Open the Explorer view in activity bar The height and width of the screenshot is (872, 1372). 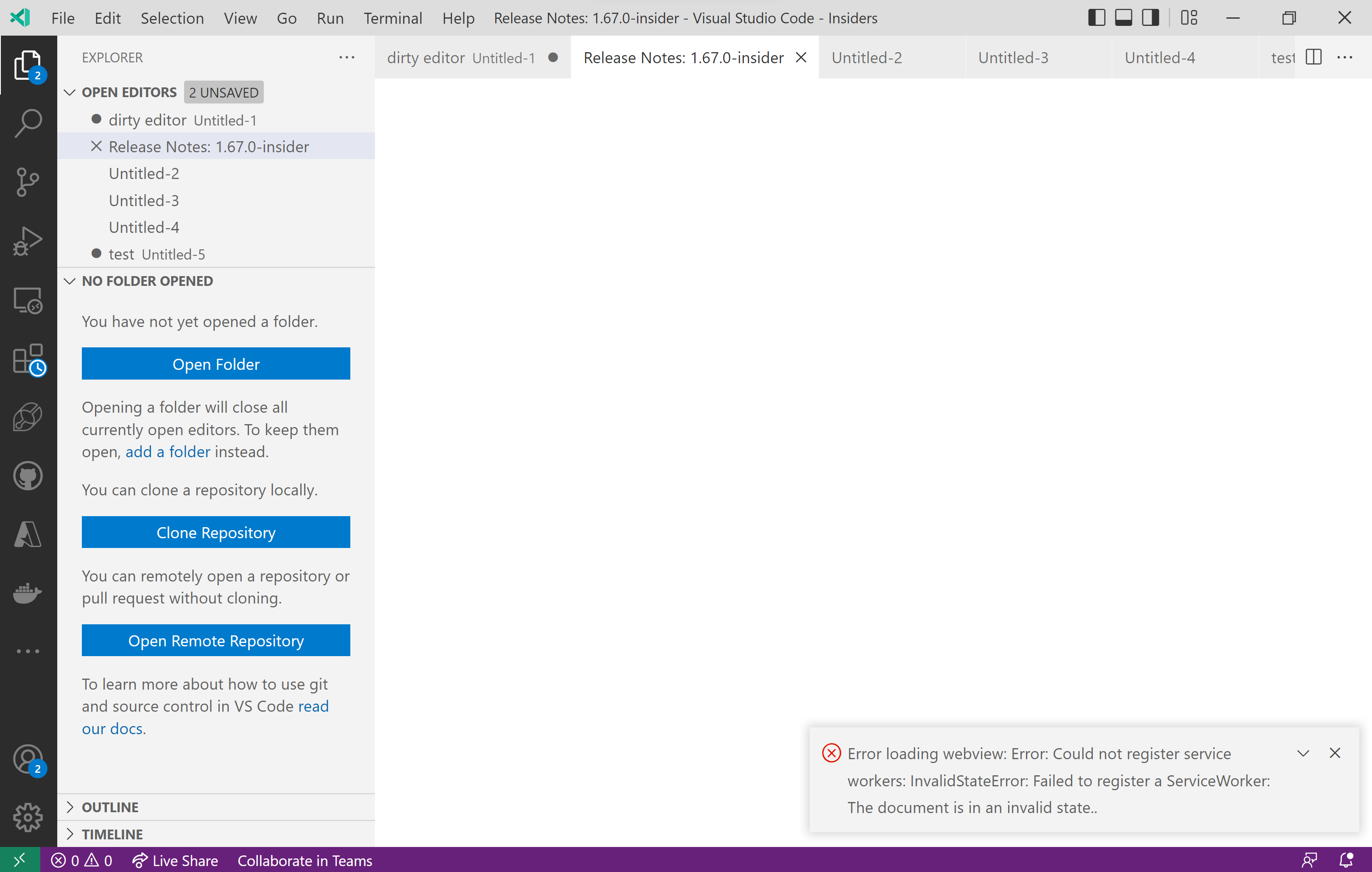28,65
